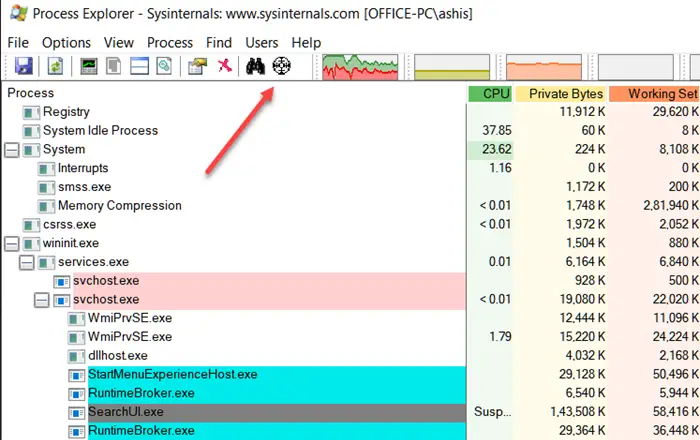This screenshot has width=700, height=440.
Task: Open the Find menu
Action: pos(219,42)
